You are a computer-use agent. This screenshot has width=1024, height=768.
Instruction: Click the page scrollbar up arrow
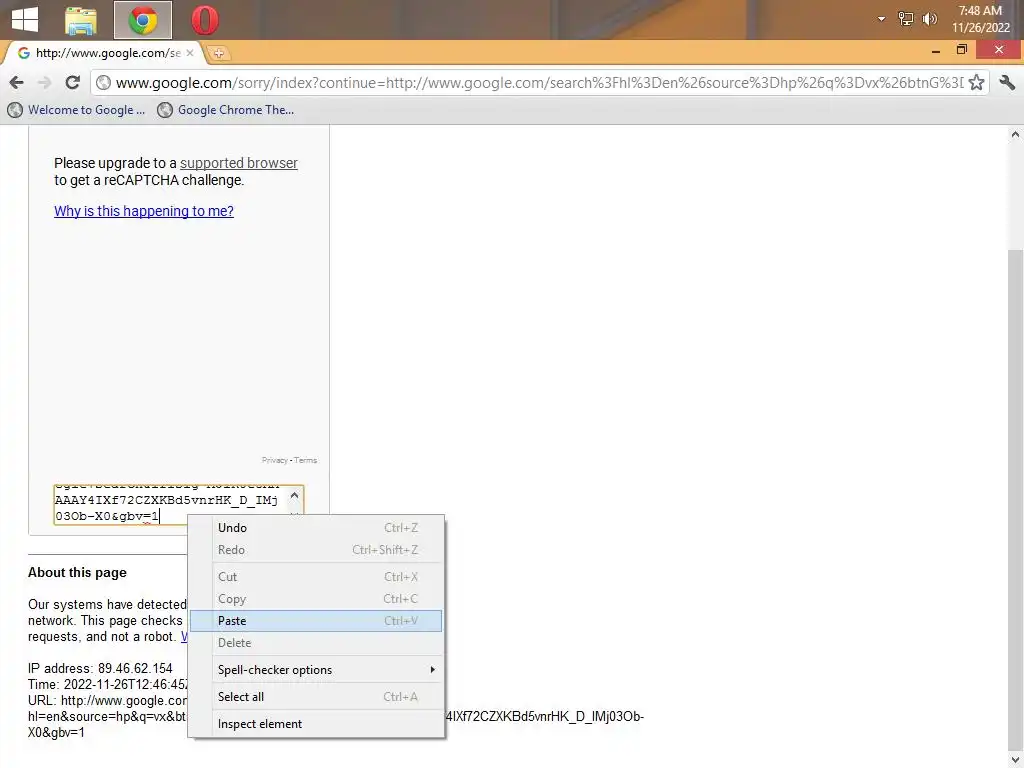click(x=1015, y=134)
